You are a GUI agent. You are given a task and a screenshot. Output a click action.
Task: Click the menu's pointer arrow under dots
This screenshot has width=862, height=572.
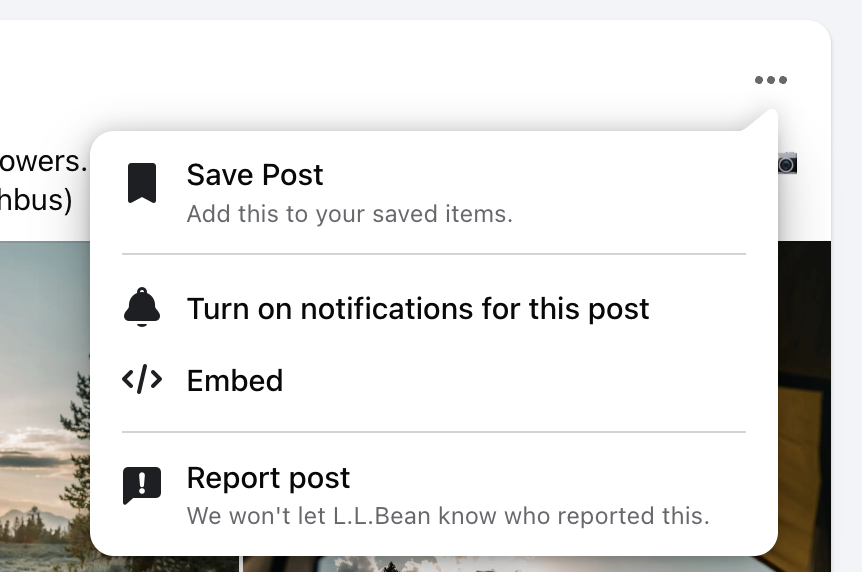click(x=761, y=120)
